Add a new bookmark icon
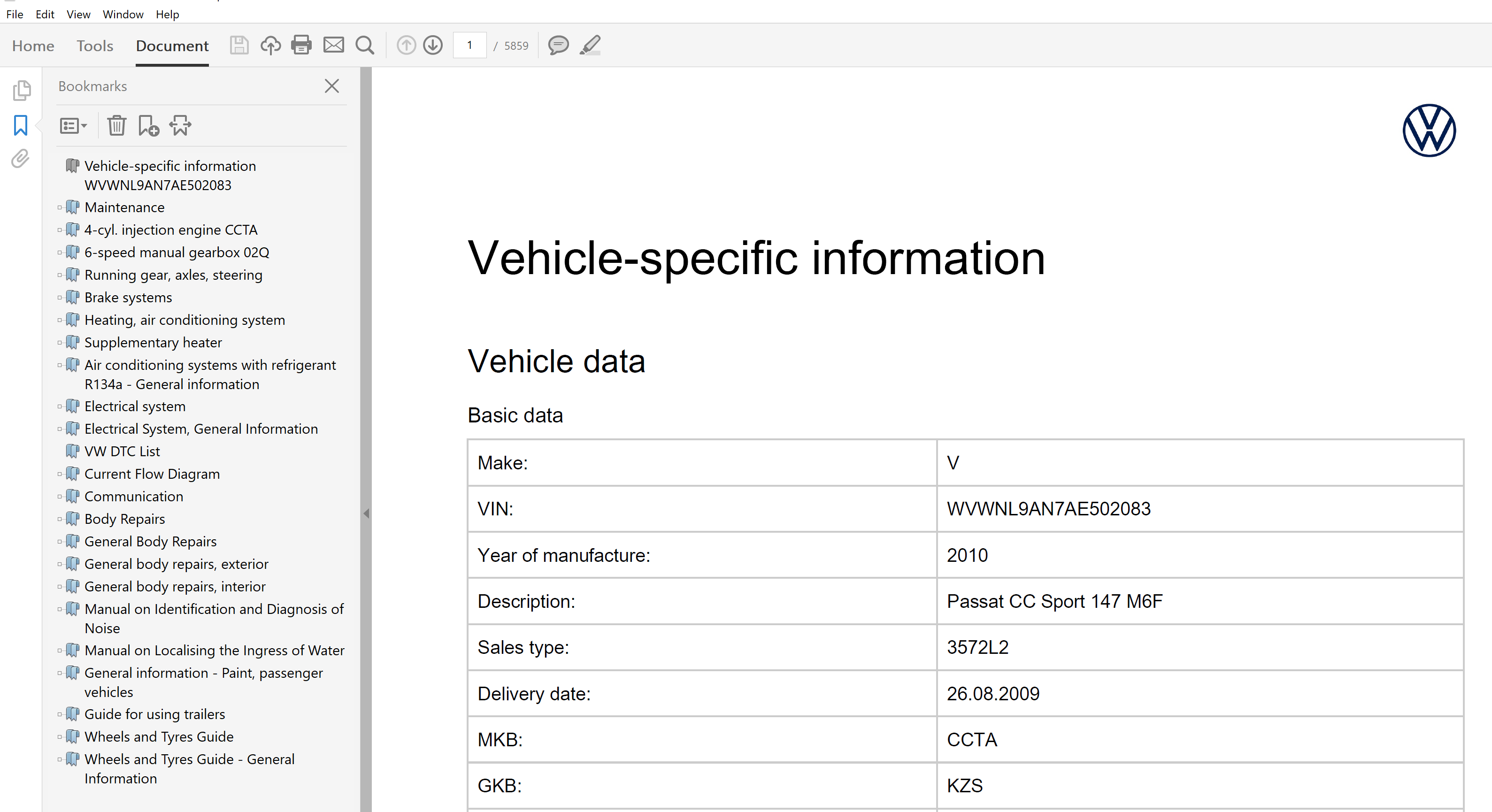This screenshot has width=1492, height=812. pyautogui.click(x=148, y=125)
